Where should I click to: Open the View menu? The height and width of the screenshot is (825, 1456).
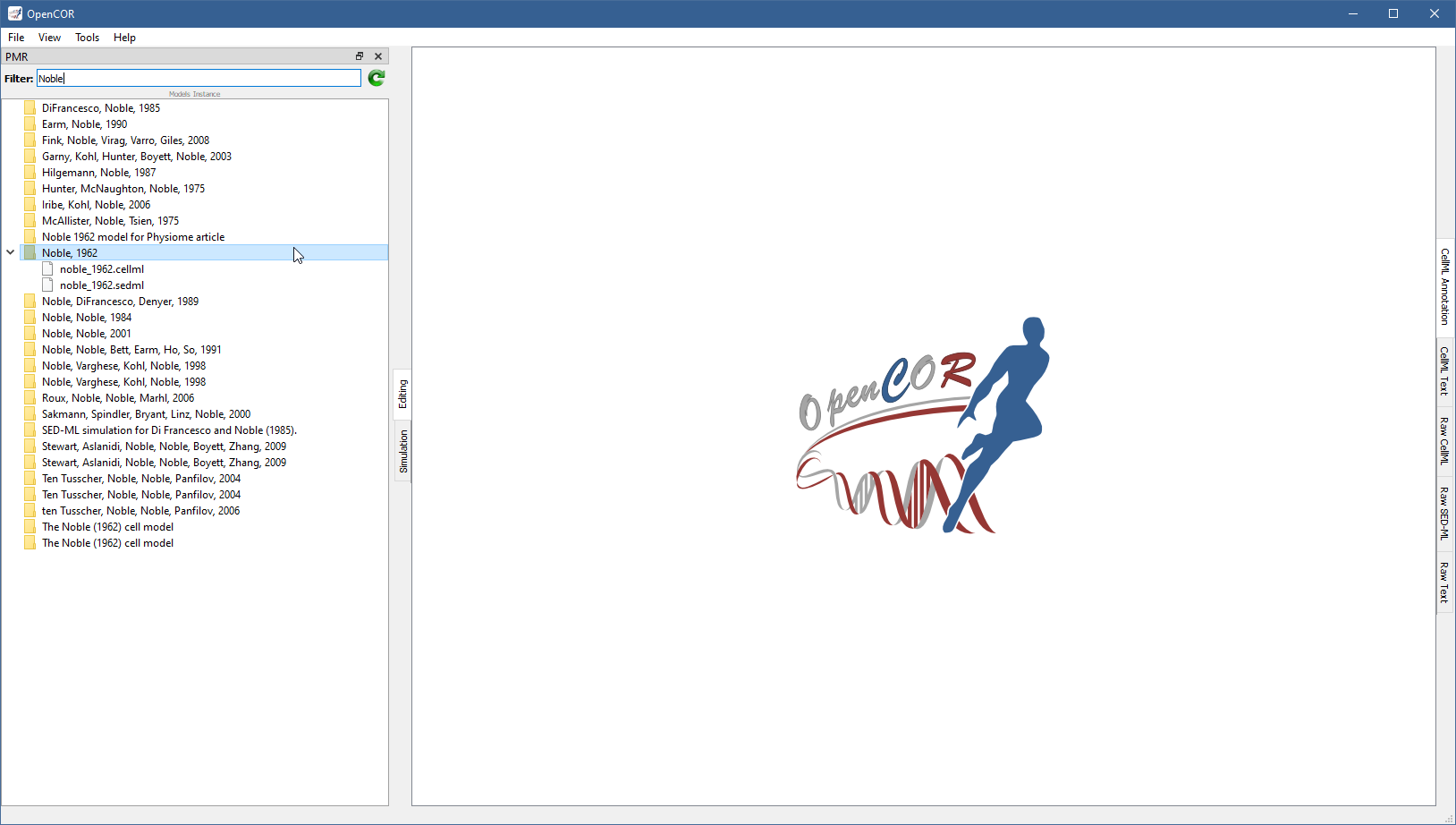pos(49,38)
